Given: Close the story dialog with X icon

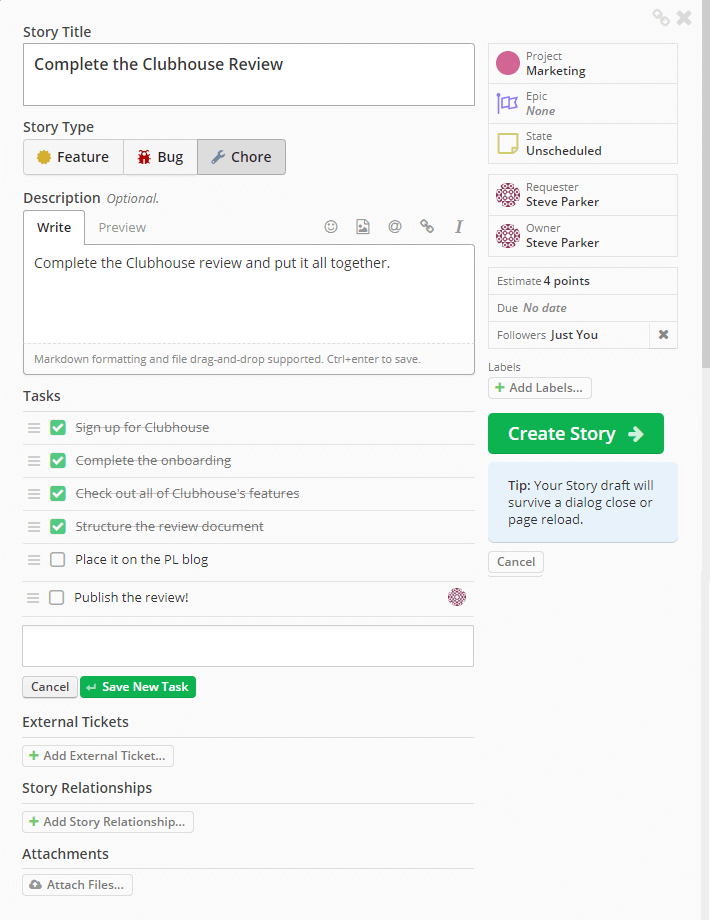Looking at the screenshot, I should (x=684, y=18).
